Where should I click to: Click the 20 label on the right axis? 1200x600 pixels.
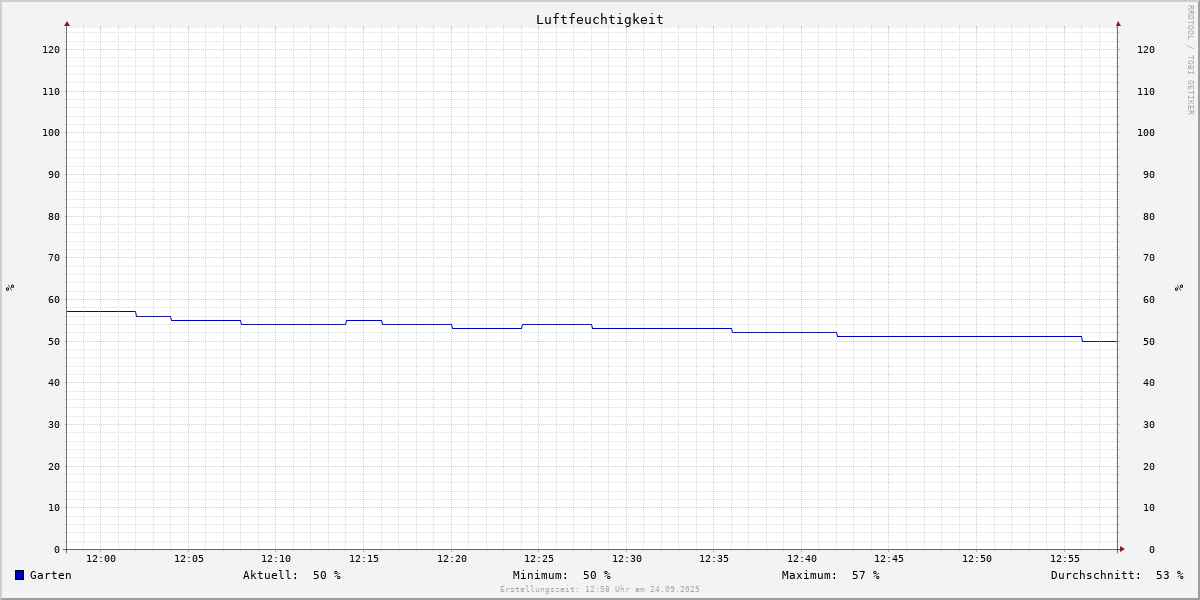(1149, 466)
